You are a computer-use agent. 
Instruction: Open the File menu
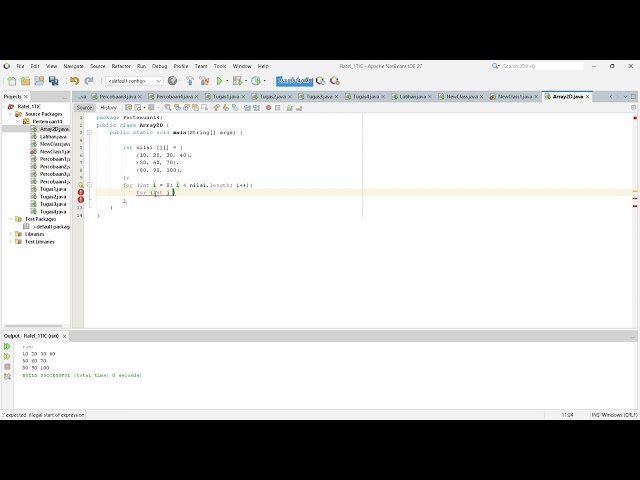pyautogui.click(x=20, y=66)
